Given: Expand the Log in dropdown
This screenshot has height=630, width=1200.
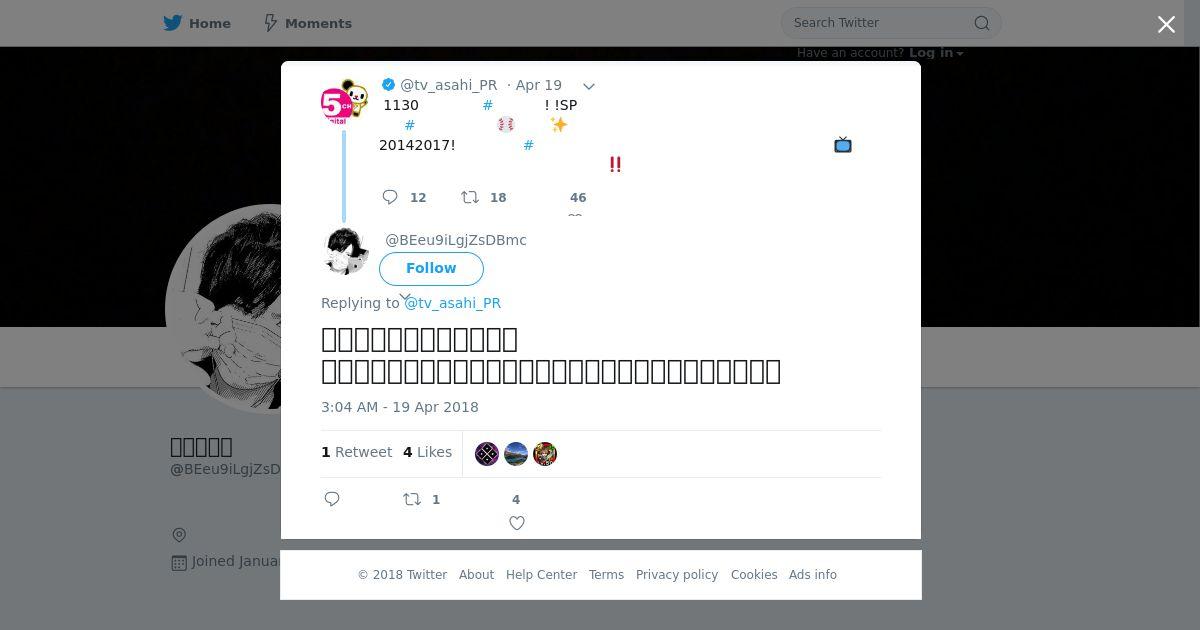Looking at the screenshot, I should point(936,53).
